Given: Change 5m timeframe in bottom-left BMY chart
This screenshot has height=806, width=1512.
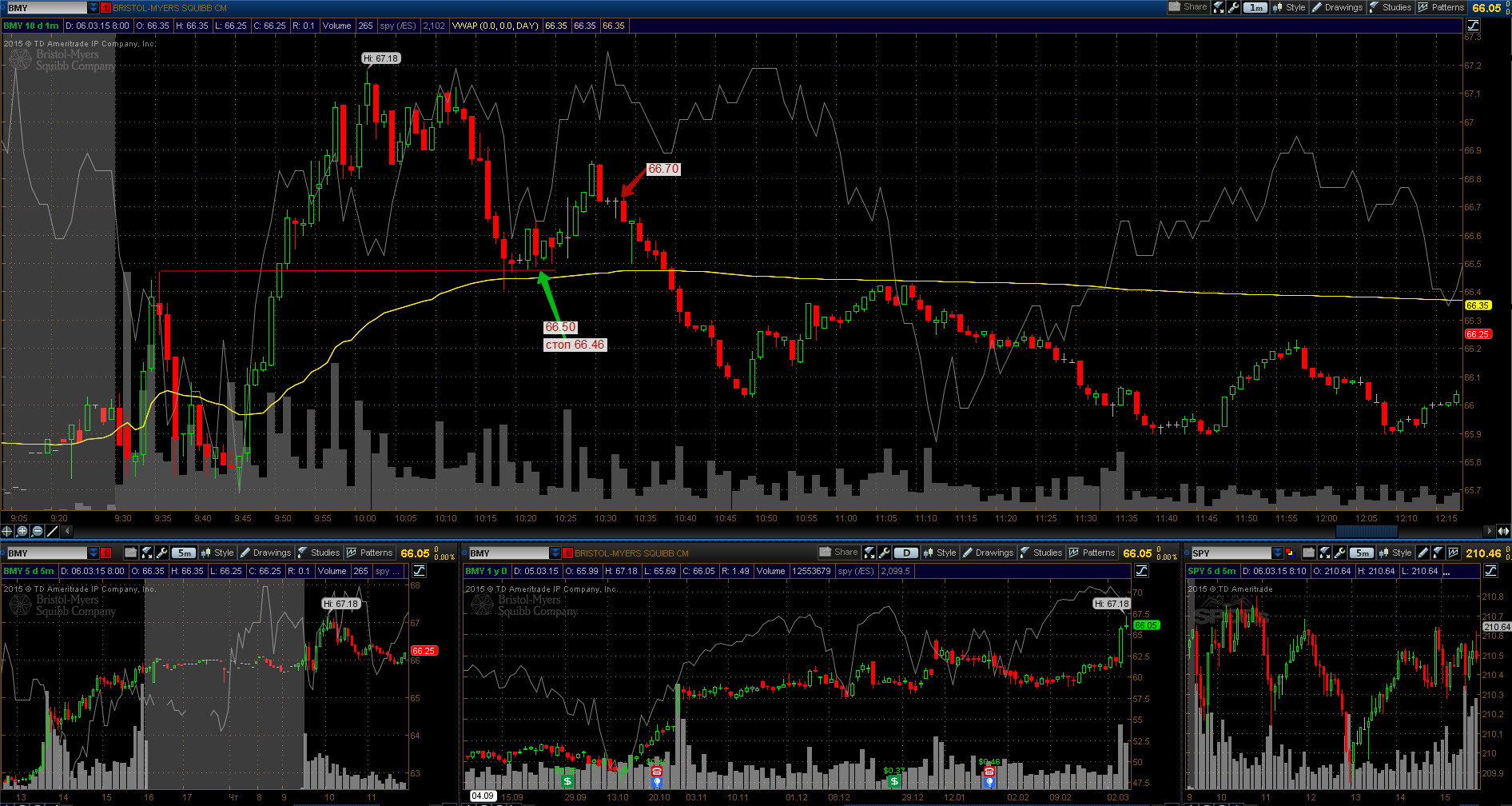Looking at the screenshot, I should [x=184, y=553].
